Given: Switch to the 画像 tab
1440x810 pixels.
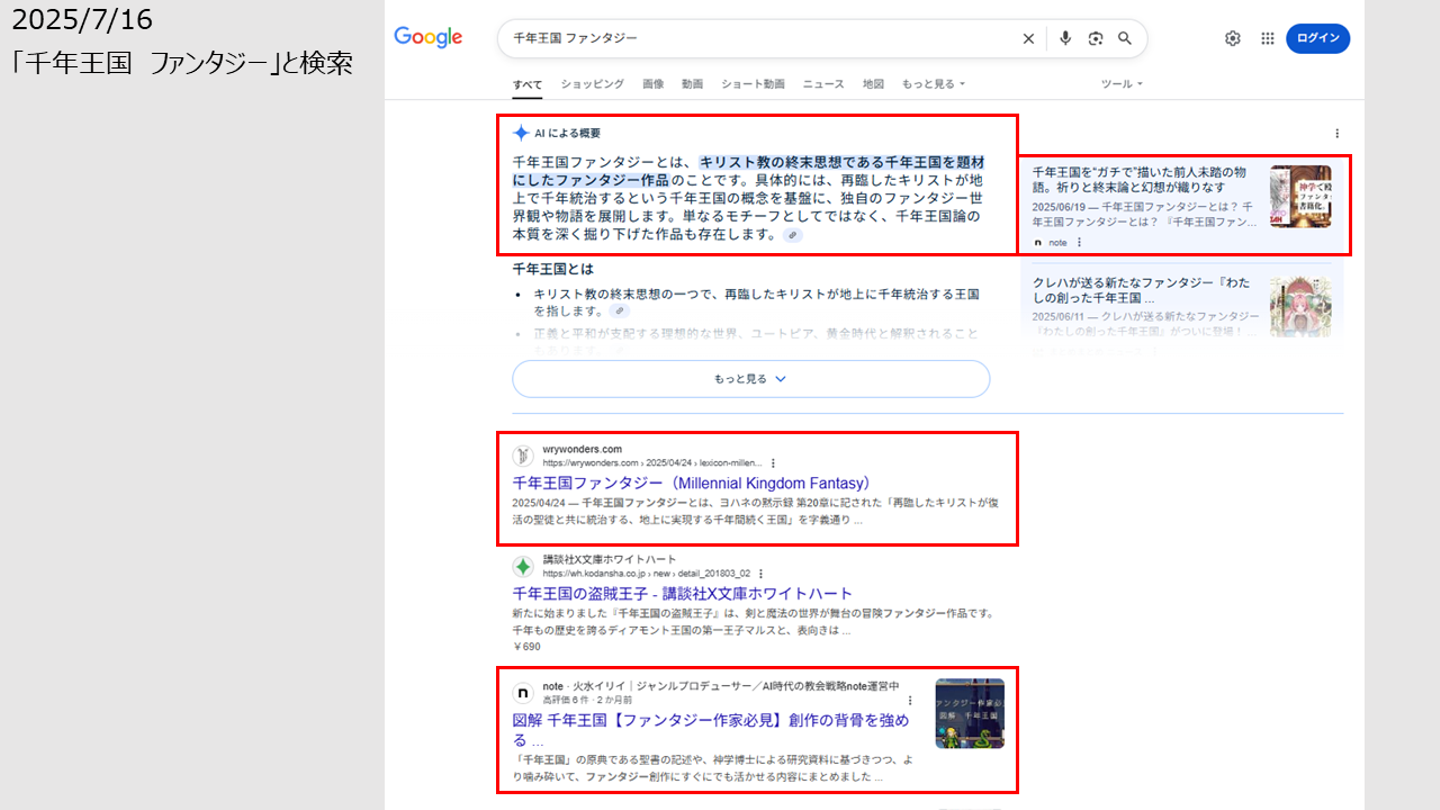Looking at the screenshot, I should (x=653, y=84).
